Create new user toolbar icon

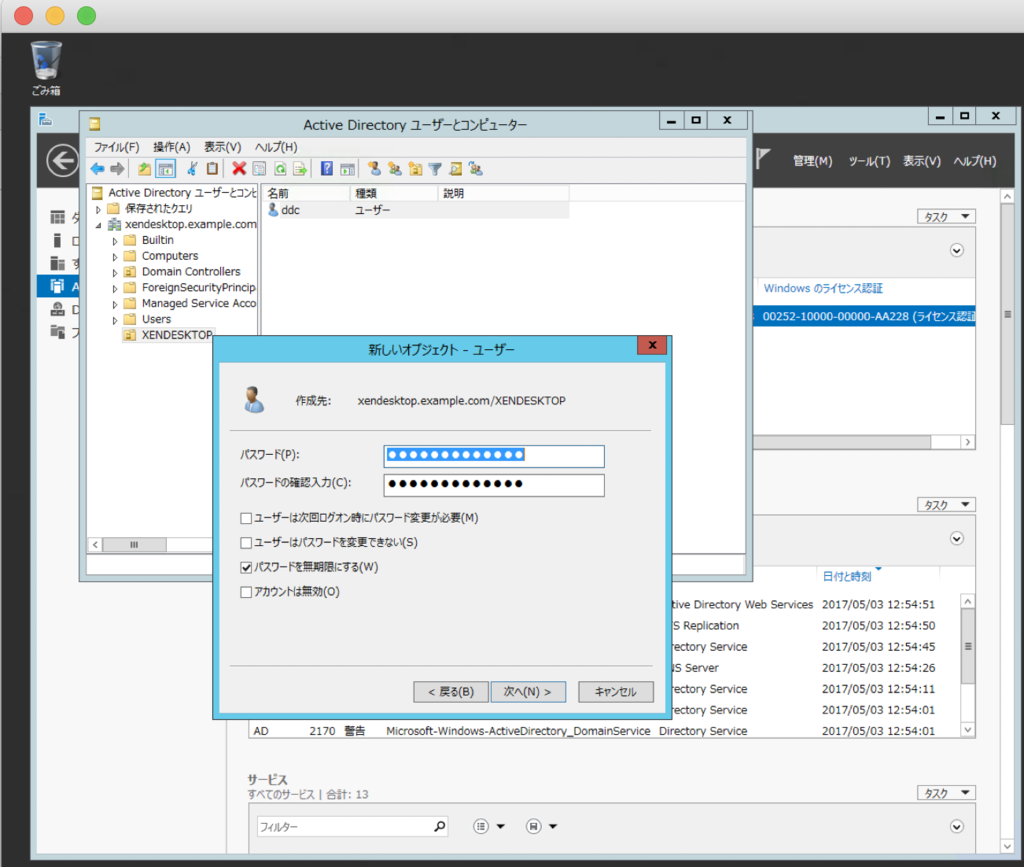(x=374, y=169)
